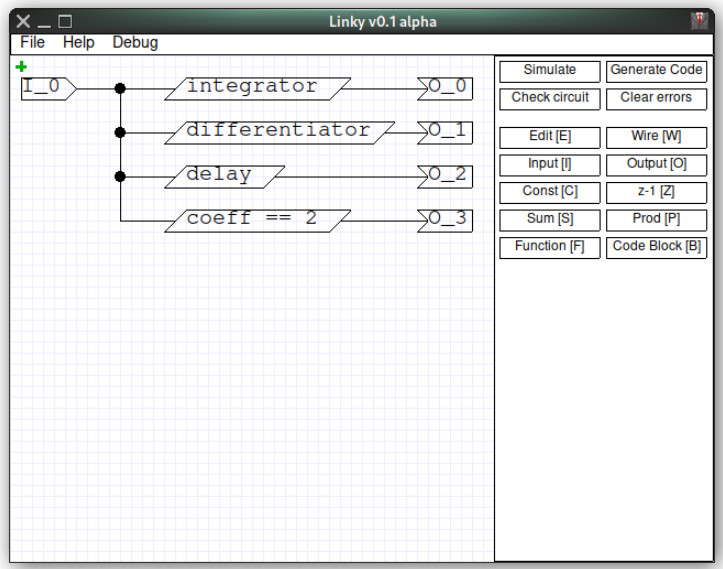Select the O_0 output block
723x569 pixels.
pos(445,89)
